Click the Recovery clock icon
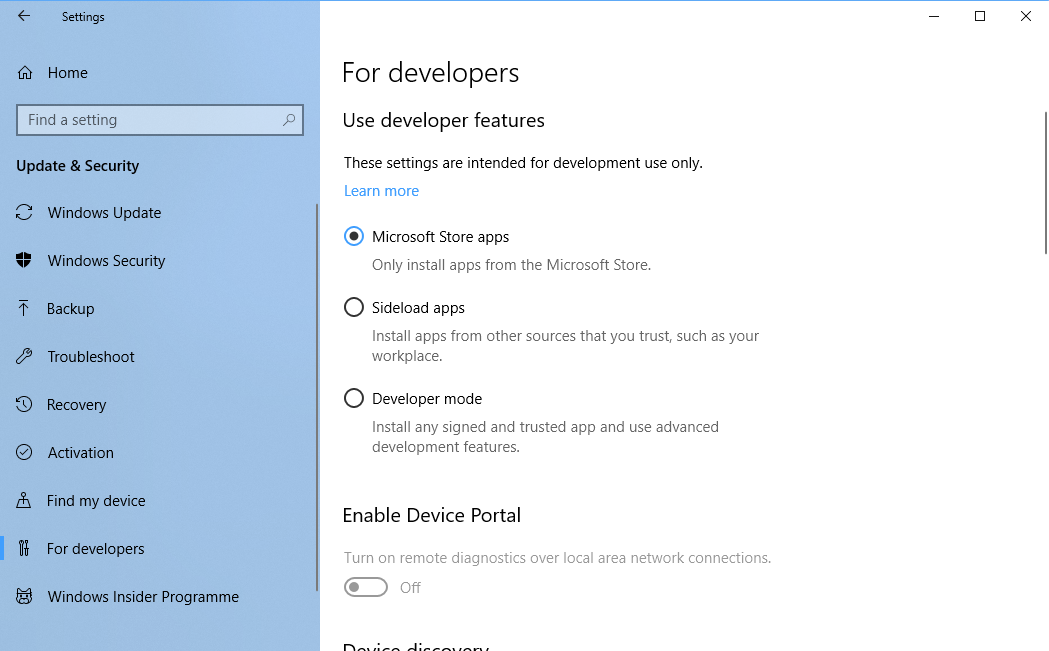The width and height of the screenshot is (1049, 651). (x=24, y=404)
